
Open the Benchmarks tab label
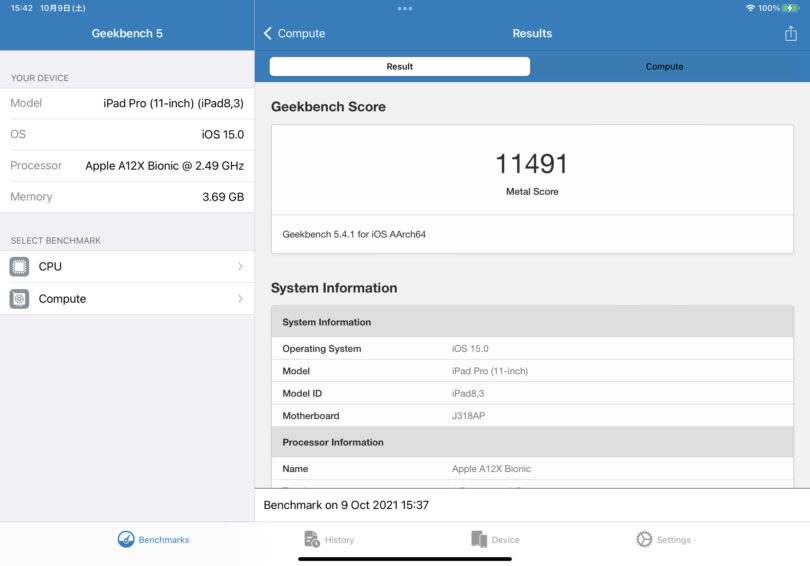(x=164, y=540)
